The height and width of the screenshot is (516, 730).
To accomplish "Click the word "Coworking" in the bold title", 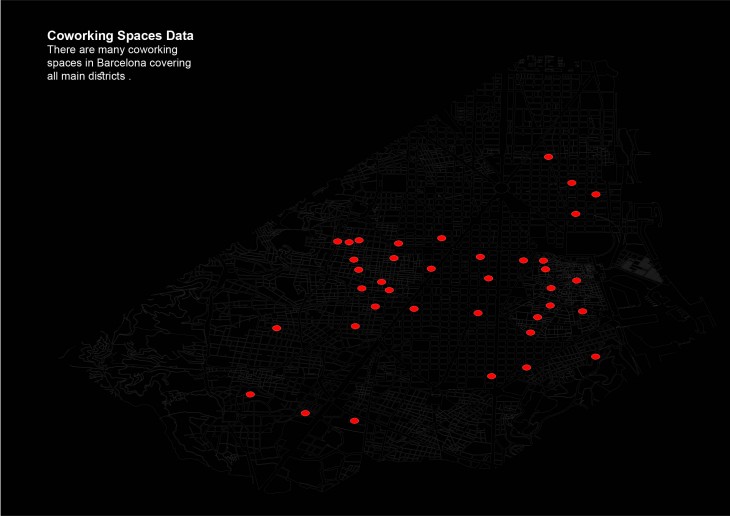I will click(80, 36).
